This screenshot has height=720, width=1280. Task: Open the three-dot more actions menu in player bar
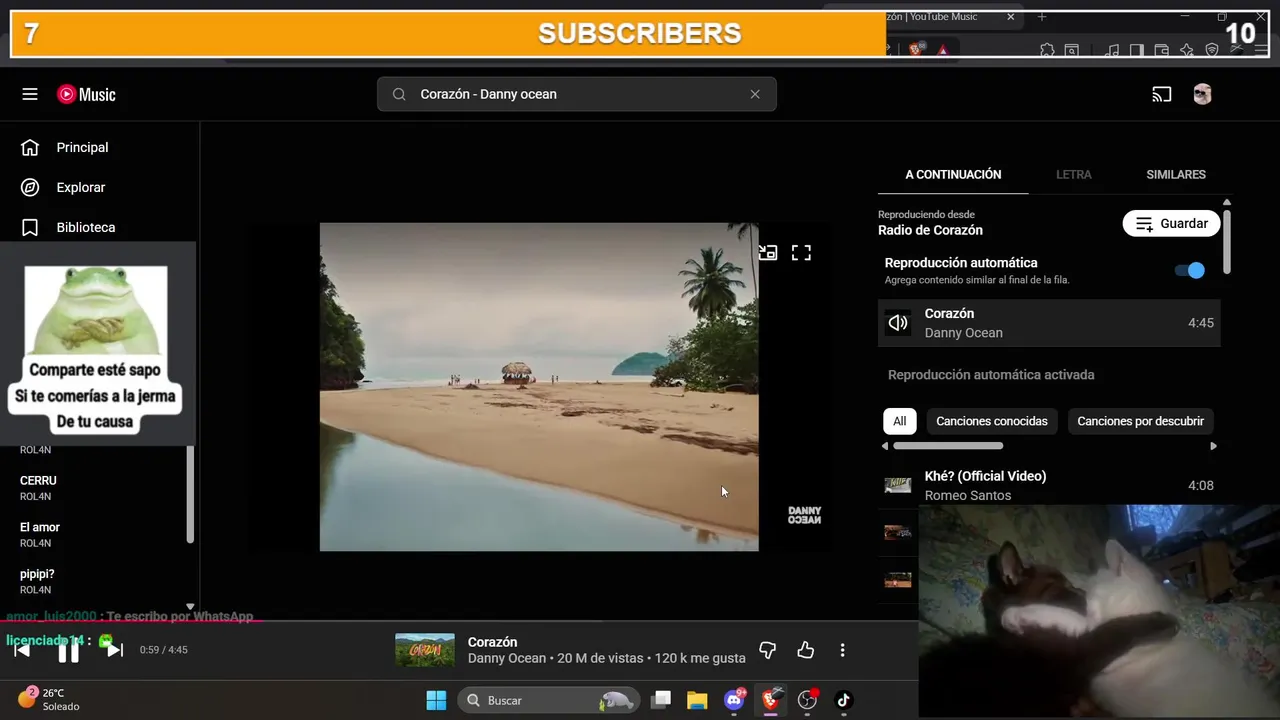[x=842, y=650]
